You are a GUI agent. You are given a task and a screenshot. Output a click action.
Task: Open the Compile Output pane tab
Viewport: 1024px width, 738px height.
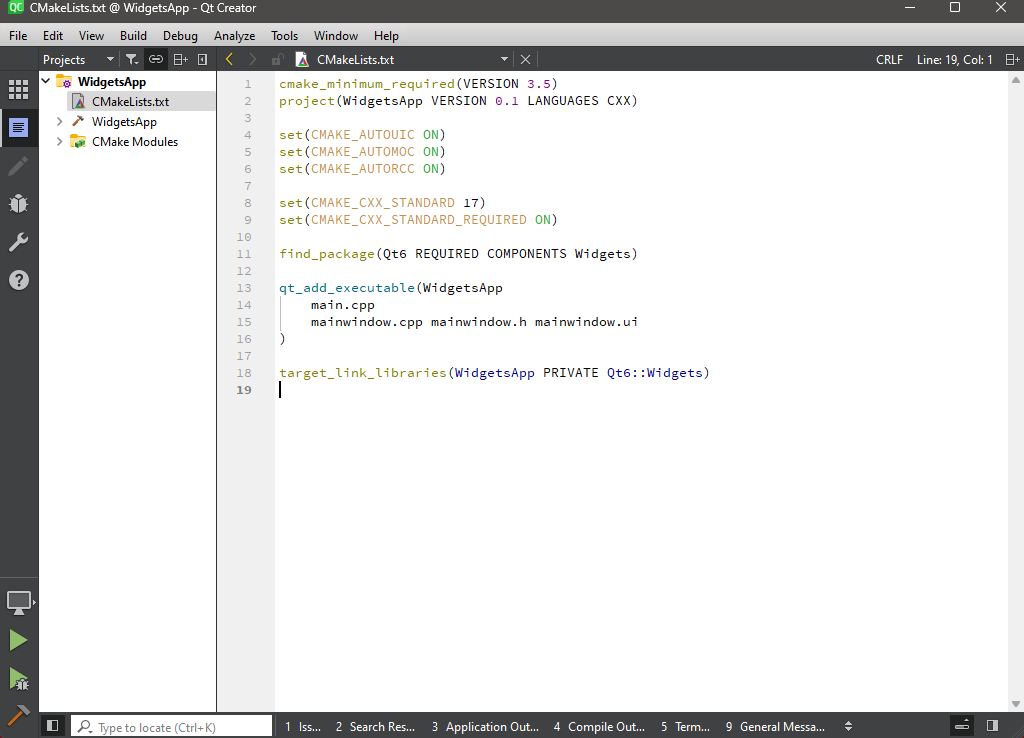(599, 727)
